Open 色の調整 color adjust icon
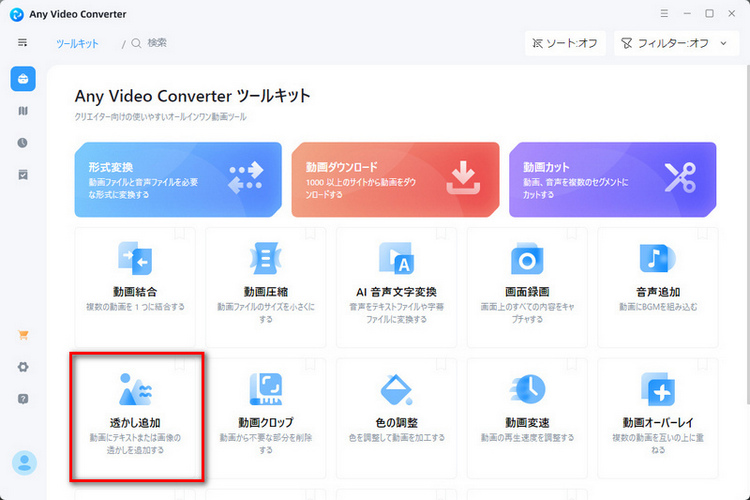The image size is (750, 500). coord(397,389)
